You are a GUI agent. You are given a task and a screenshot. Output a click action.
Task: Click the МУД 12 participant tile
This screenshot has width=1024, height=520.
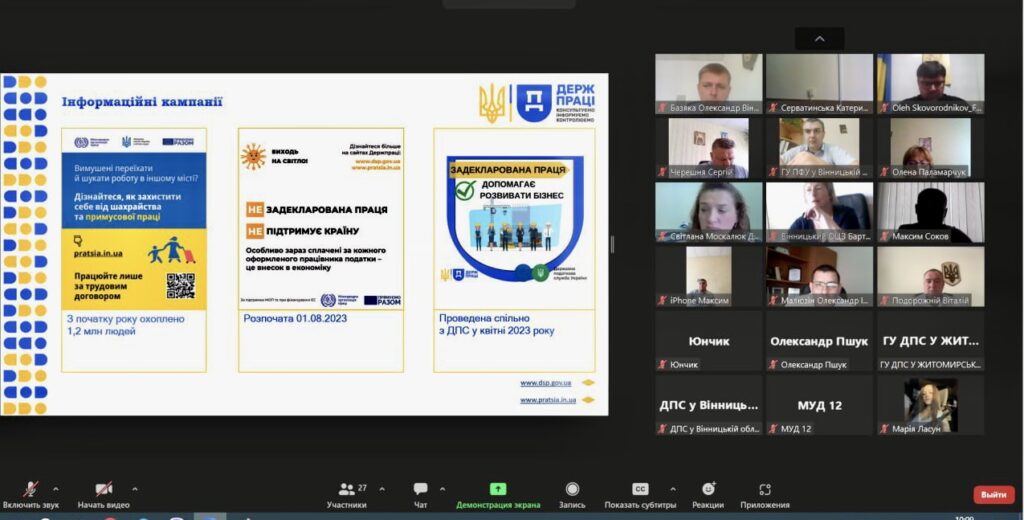click(819, 405)
